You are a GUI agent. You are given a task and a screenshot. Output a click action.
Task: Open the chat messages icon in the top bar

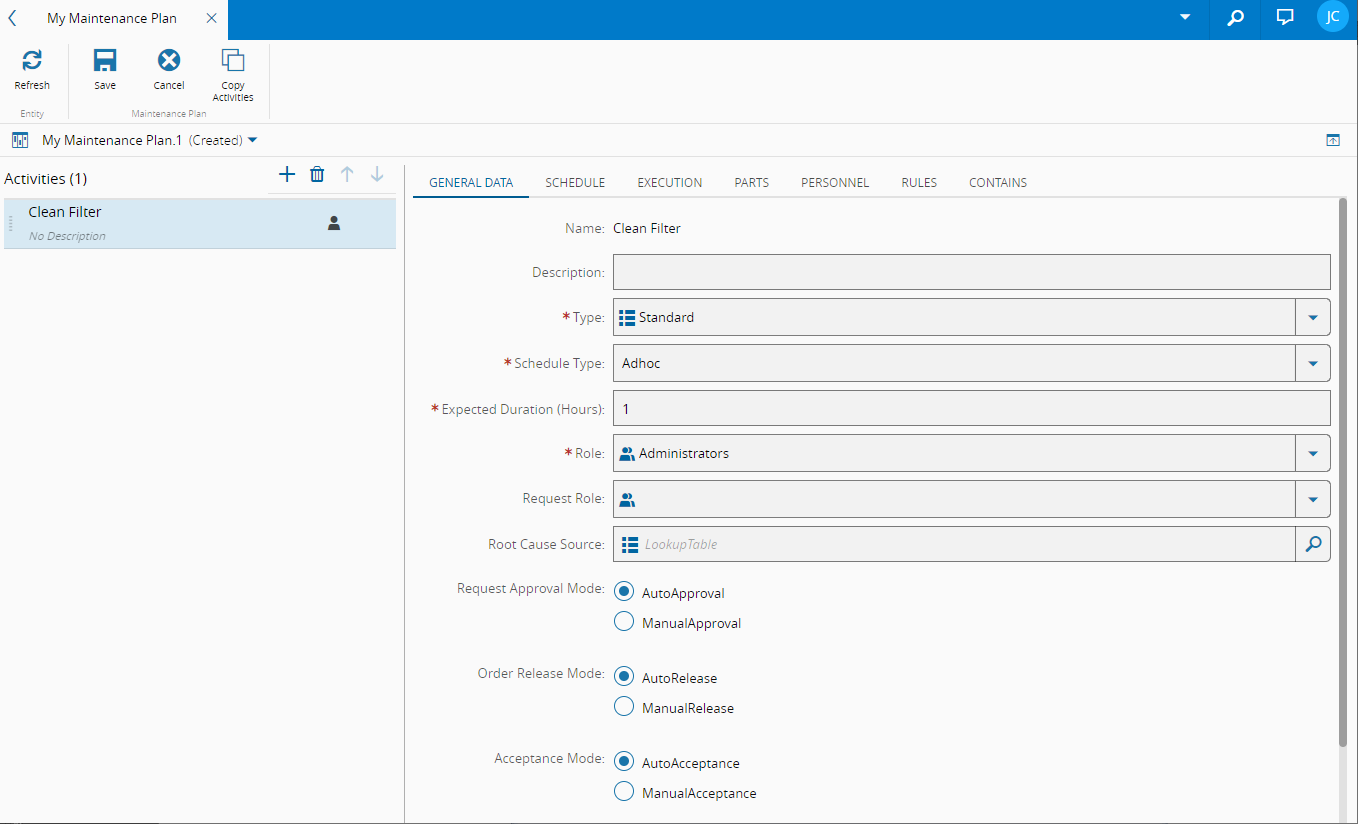[1285, 17]
